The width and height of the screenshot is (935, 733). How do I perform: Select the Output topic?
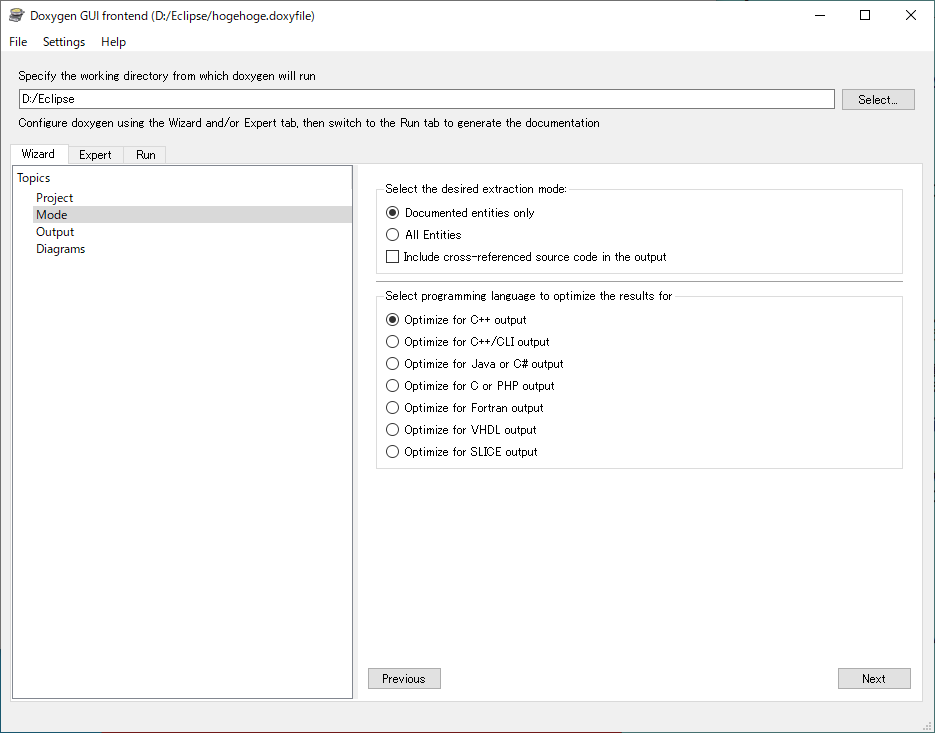click(55, 231)
